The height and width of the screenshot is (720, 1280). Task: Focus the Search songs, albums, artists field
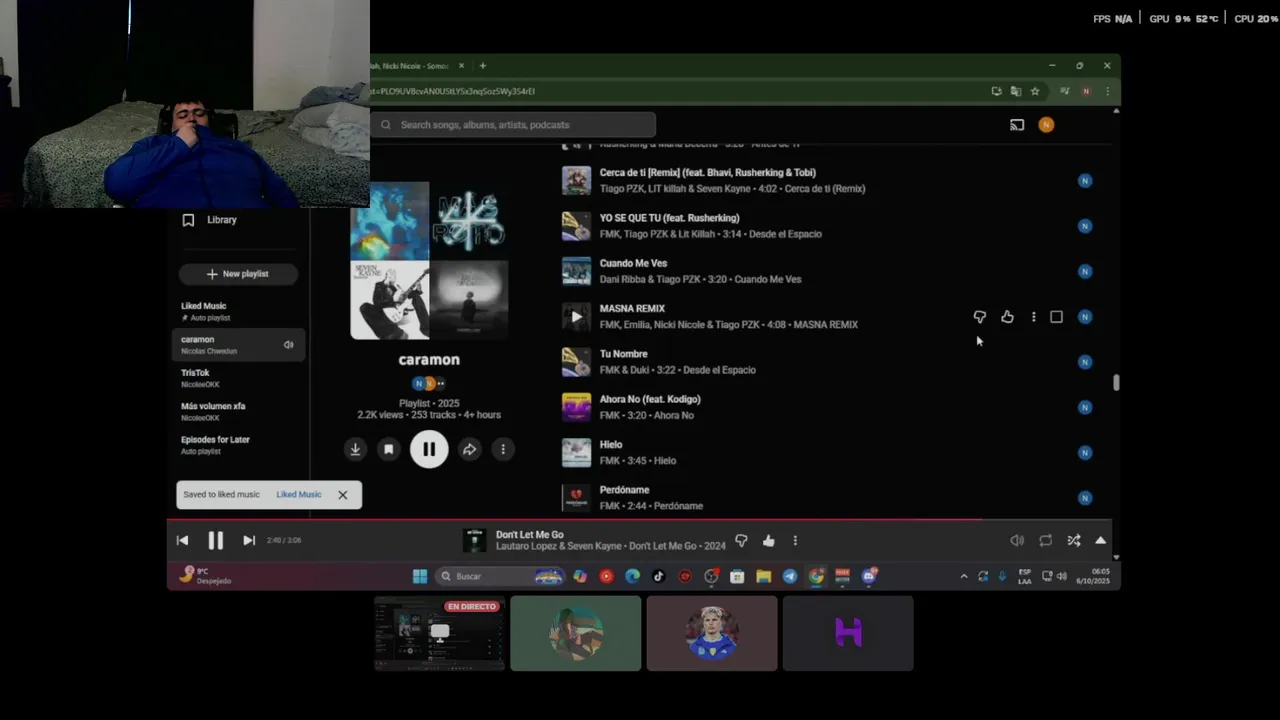513,125
